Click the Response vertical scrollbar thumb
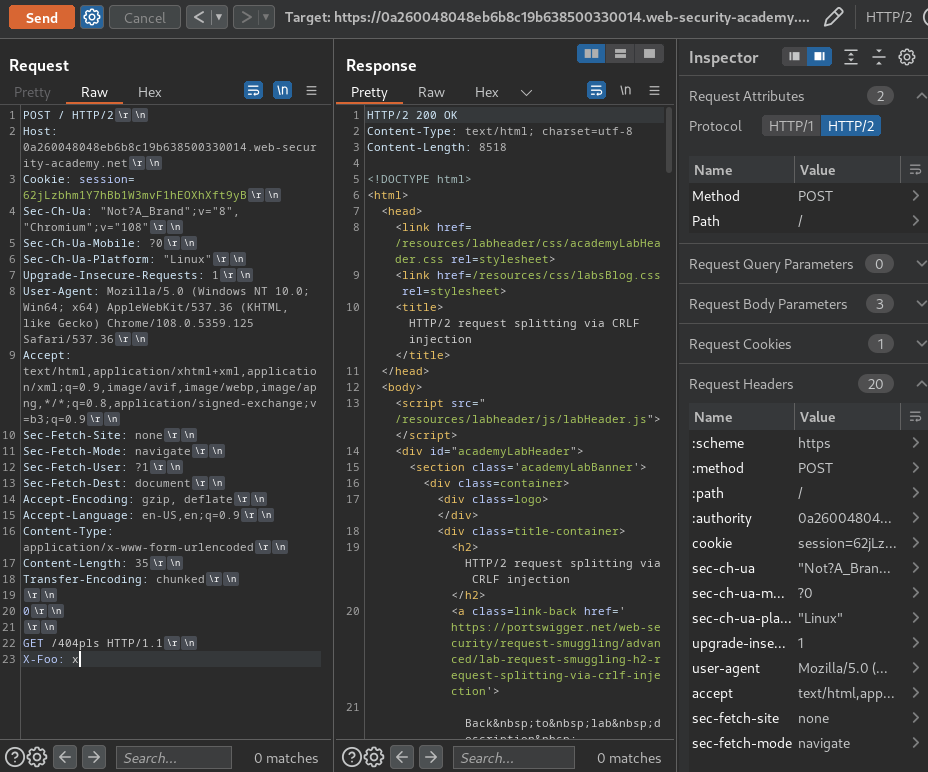Screen dimensions: 928x772 pos(669,140)
